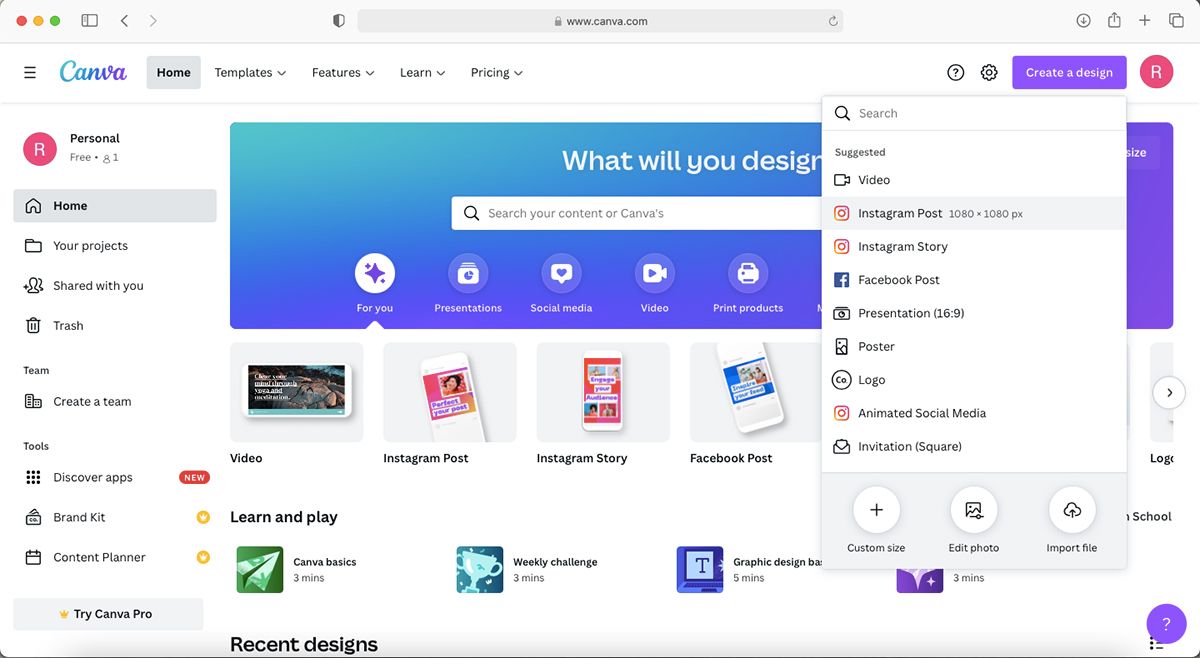Choose Video from suggested list
The width and height of the screenshot is (1200, 658).
974,180
